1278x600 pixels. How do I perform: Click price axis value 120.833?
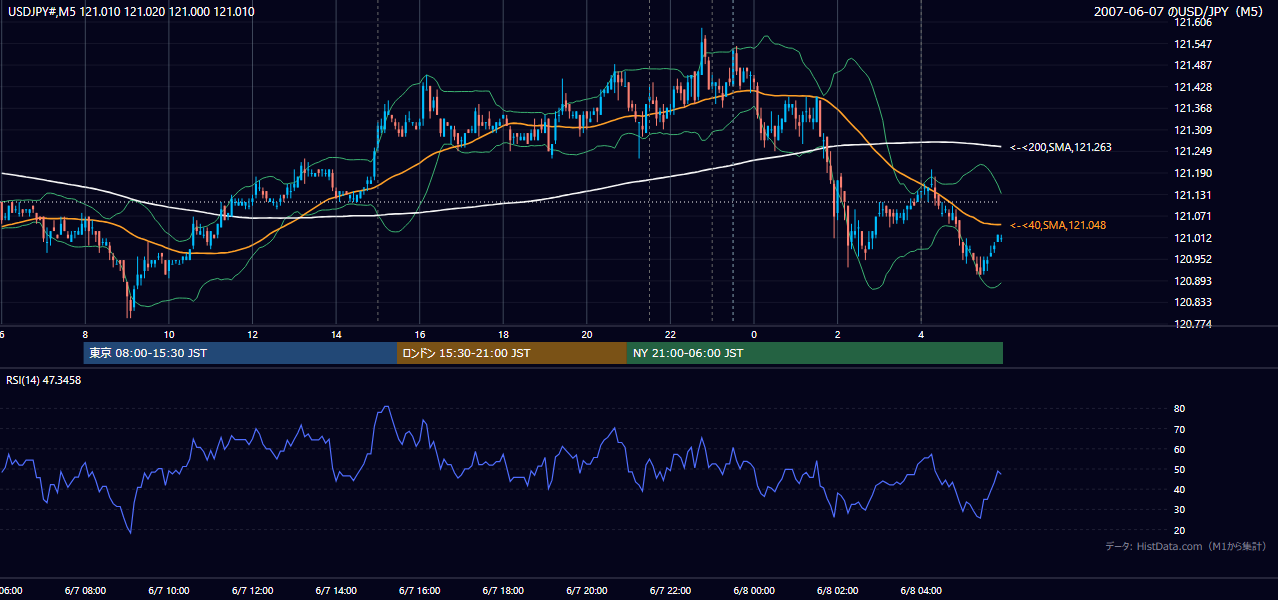1193,302
